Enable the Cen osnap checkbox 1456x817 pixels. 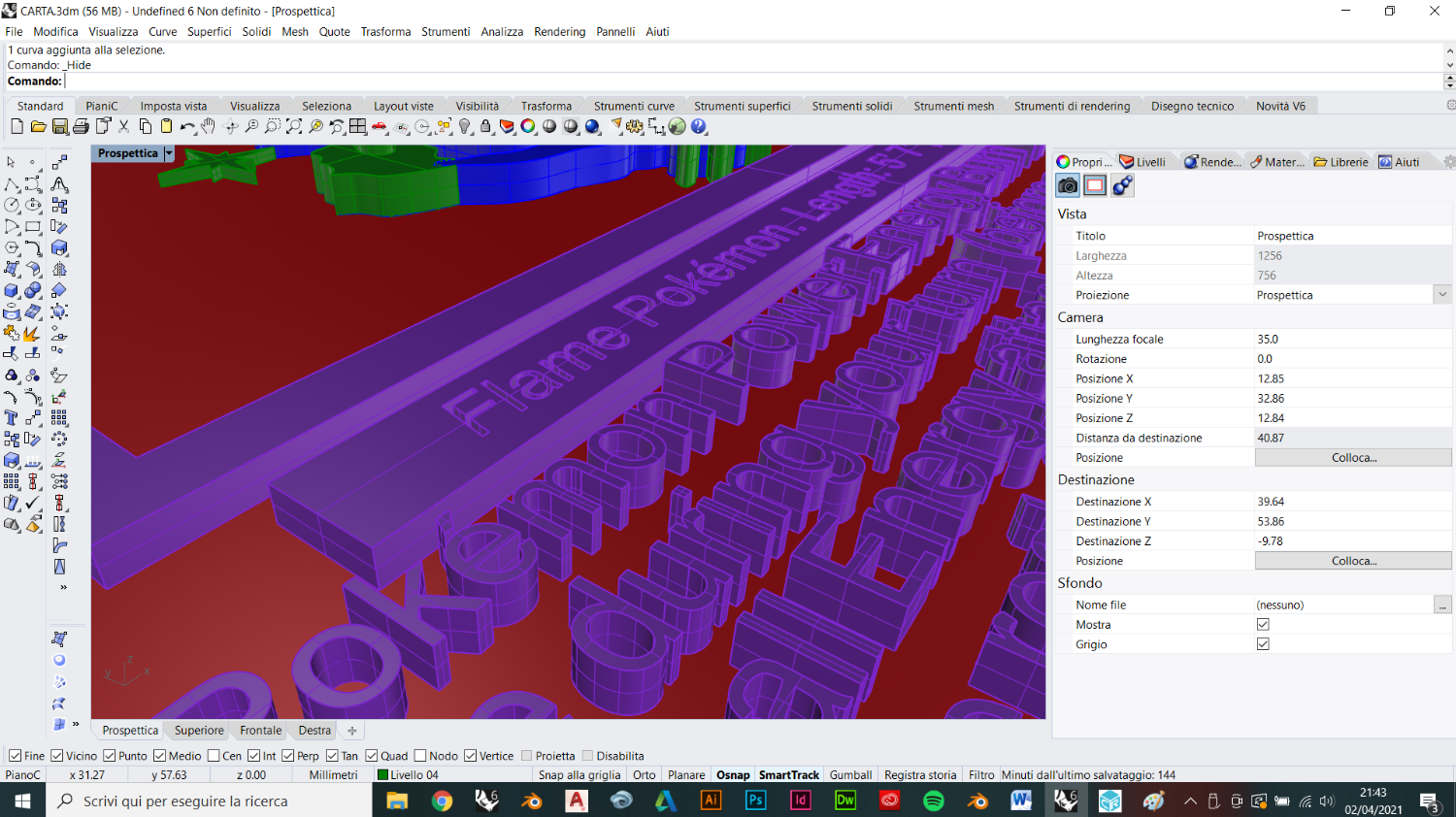[x=214, y=756]
